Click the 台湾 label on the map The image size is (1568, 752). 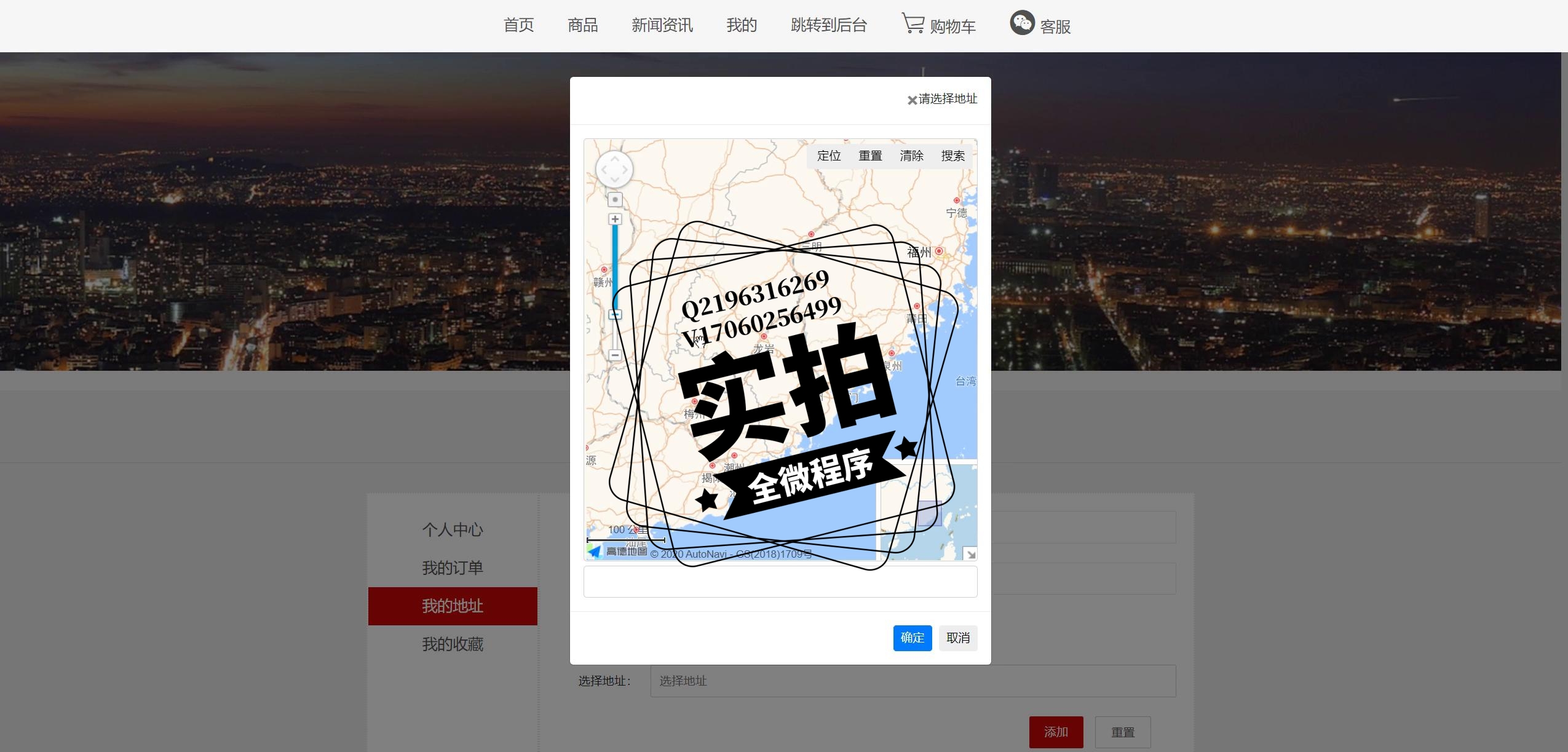965,381
